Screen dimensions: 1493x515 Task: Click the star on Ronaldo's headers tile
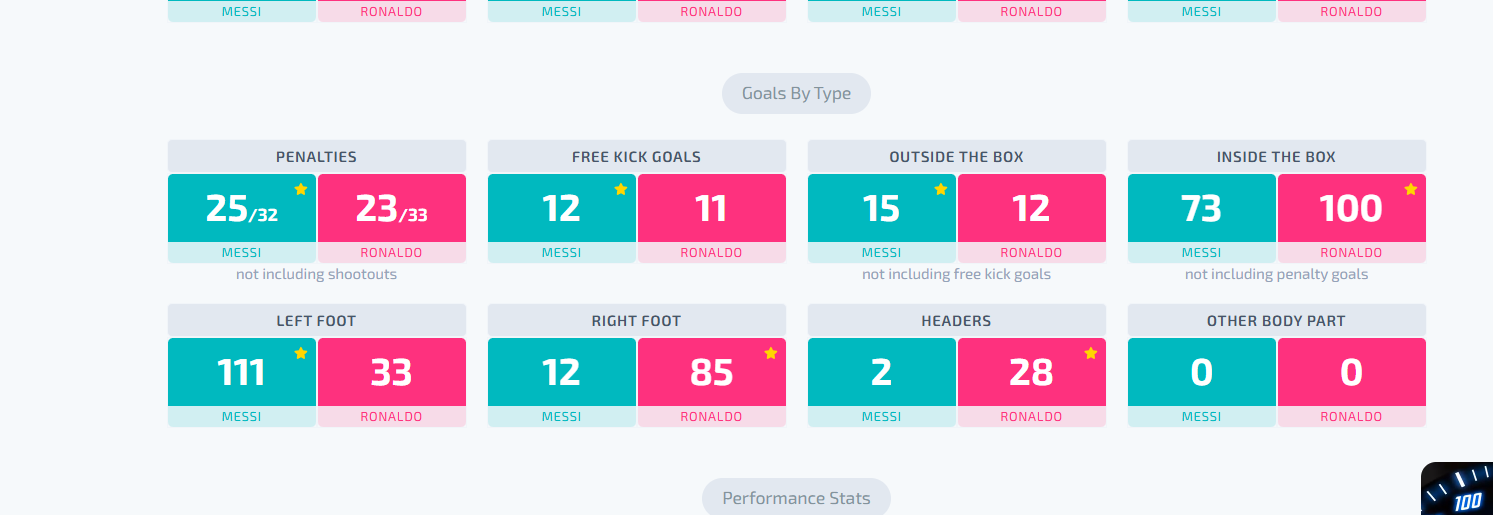1091,353
